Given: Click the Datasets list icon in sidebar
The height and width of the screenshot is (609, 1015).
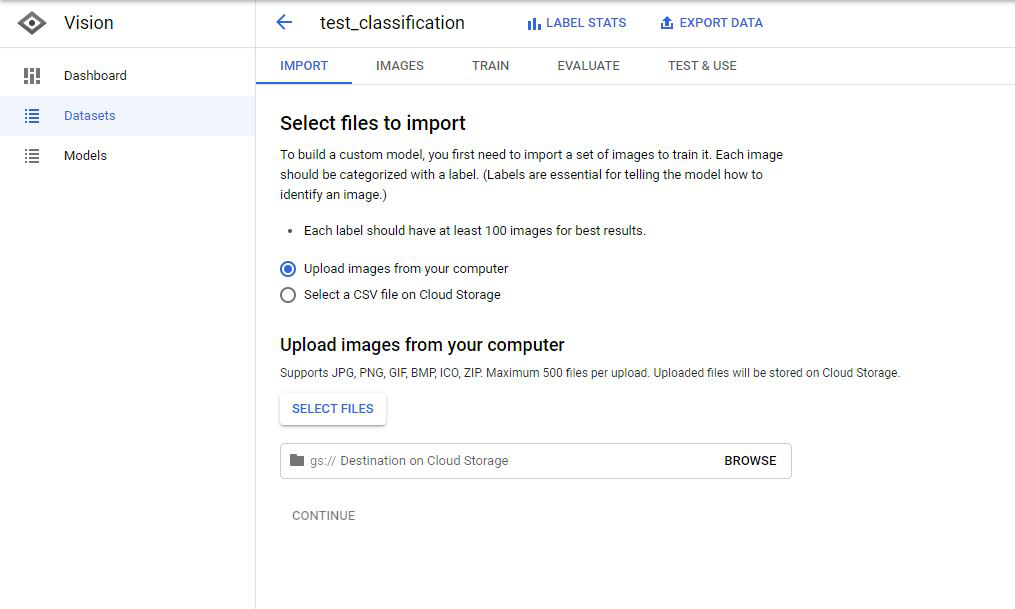Looking at the screenshot, I should tap(32, 116).
